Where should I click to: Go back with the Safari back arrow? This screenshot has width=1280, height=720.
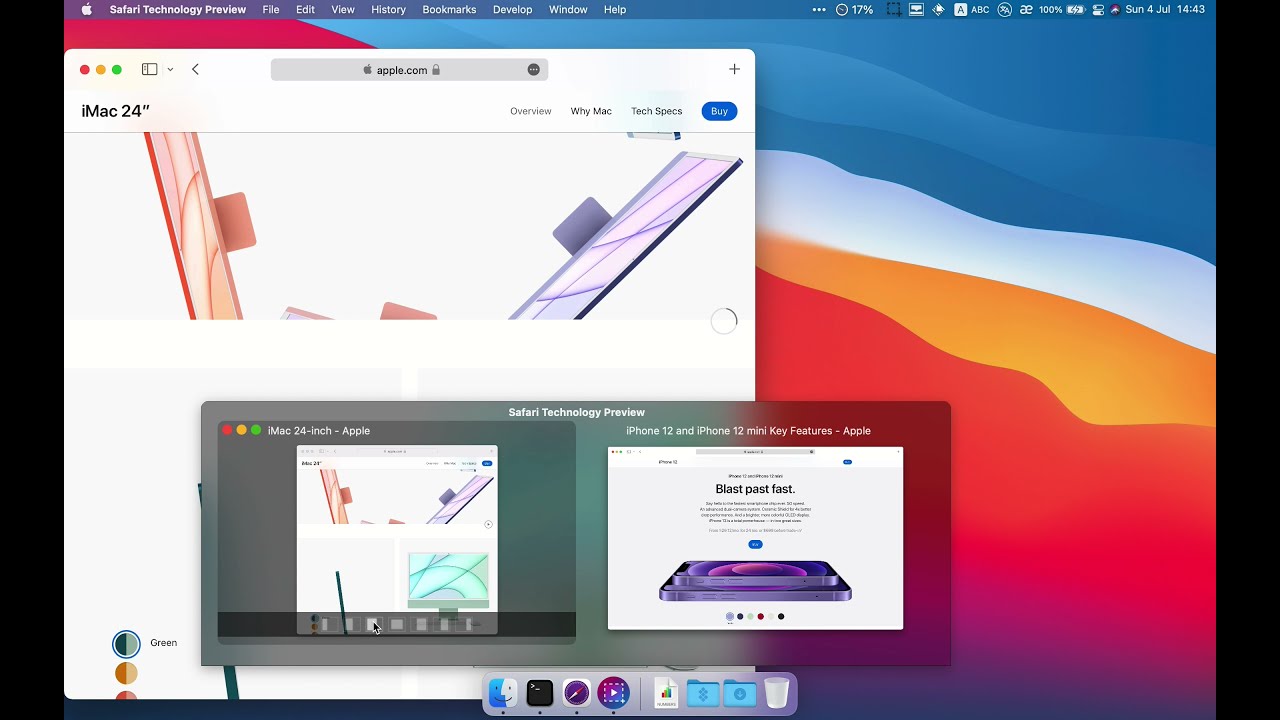tap(195, 70)
